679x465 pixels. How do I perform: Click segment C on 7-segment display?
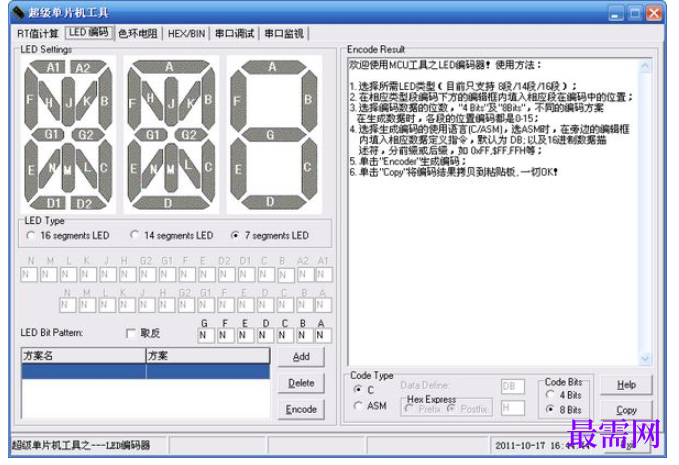coord(309,168)
